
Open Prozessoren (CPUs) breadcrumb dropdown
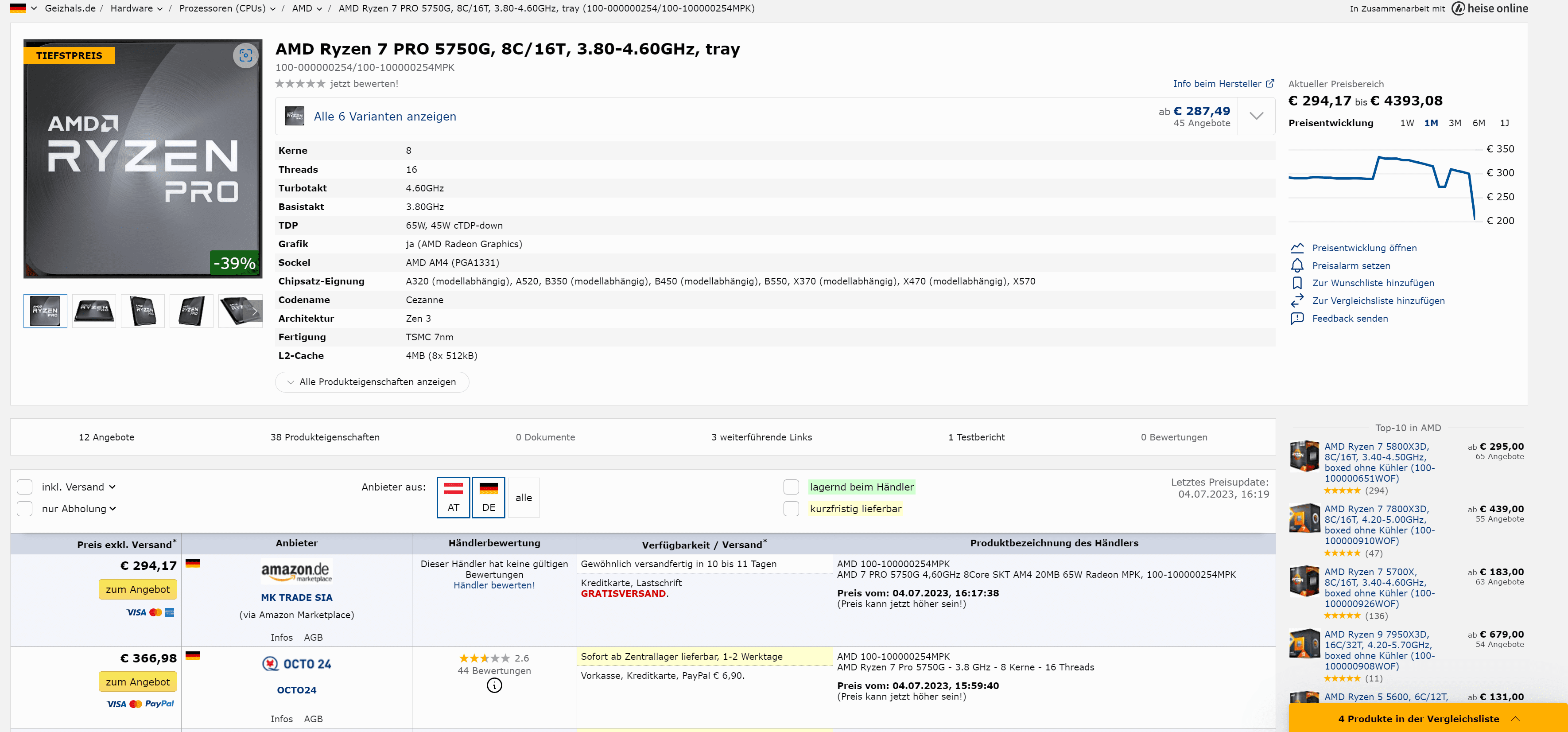(273, 9)
